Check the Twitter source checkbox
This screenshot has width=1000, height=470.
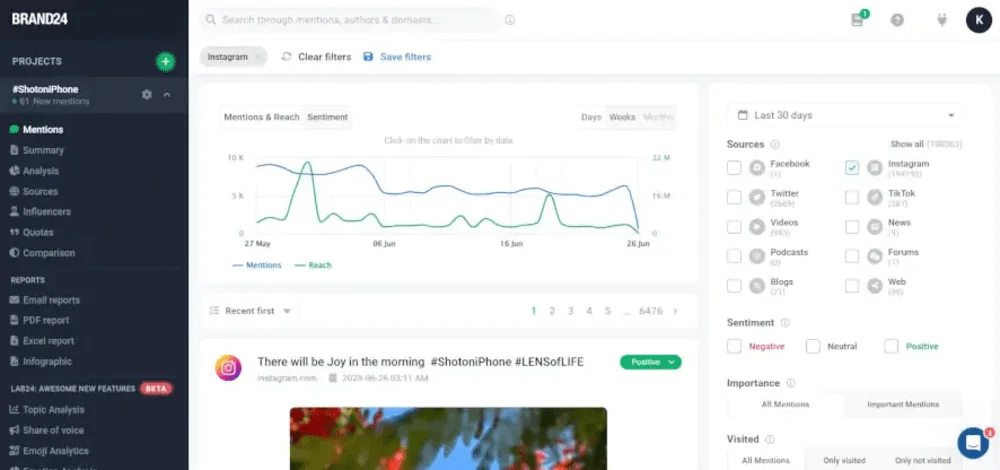(x=734, y=197)
